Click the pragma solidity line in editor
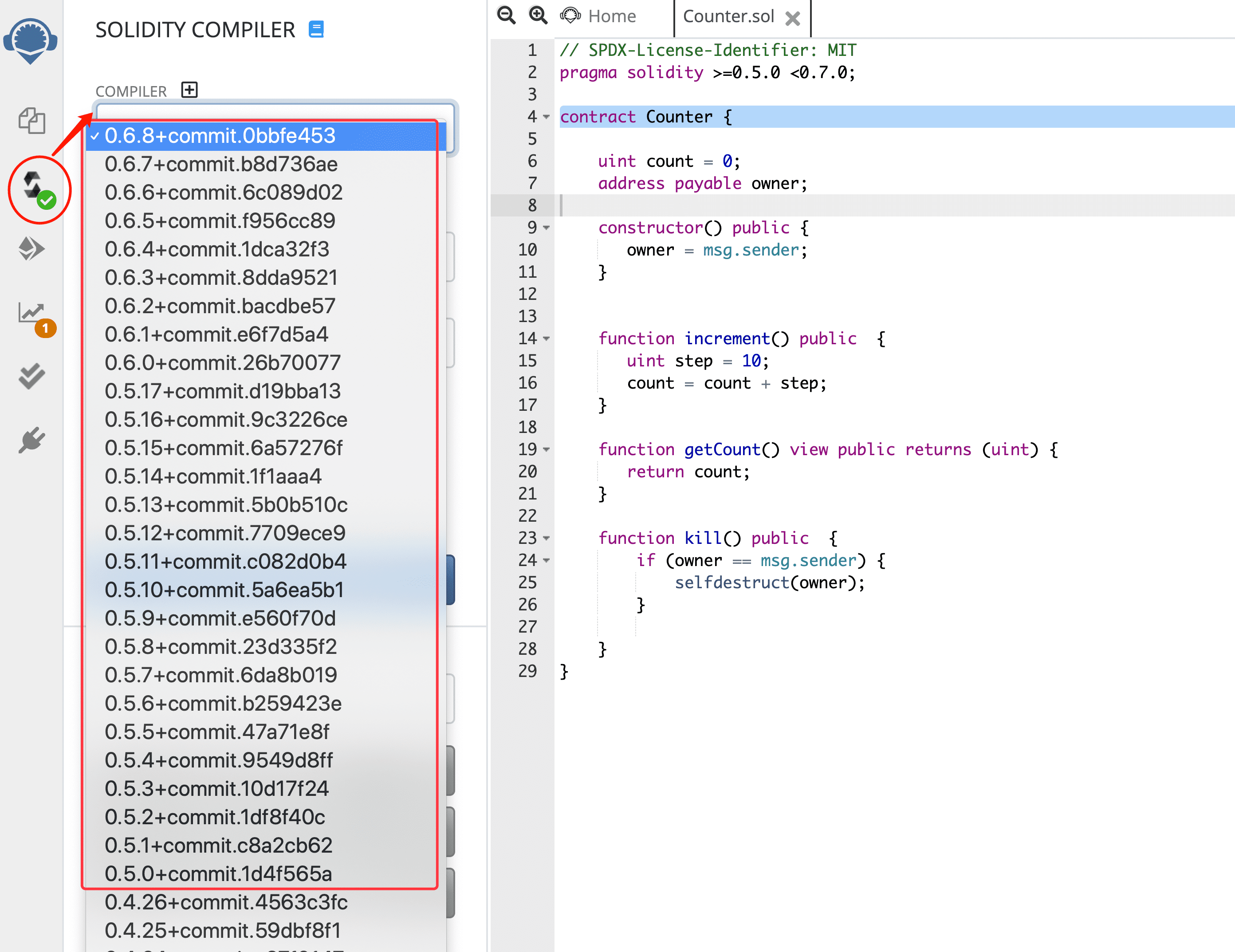Viewport: 1235px width, 952px height. (708, 72)
